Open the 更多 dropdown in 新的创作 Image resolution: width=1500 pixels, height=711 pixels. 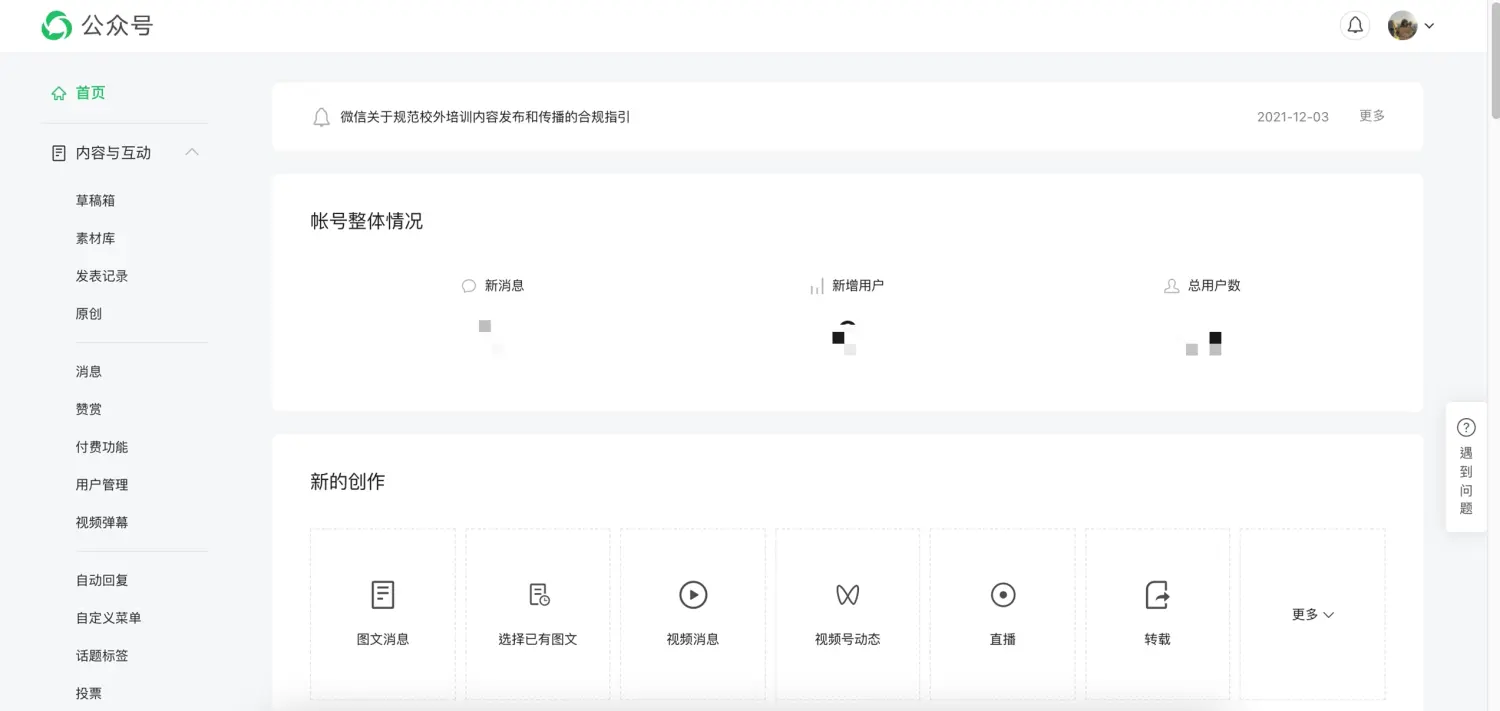pos(1312,614)
